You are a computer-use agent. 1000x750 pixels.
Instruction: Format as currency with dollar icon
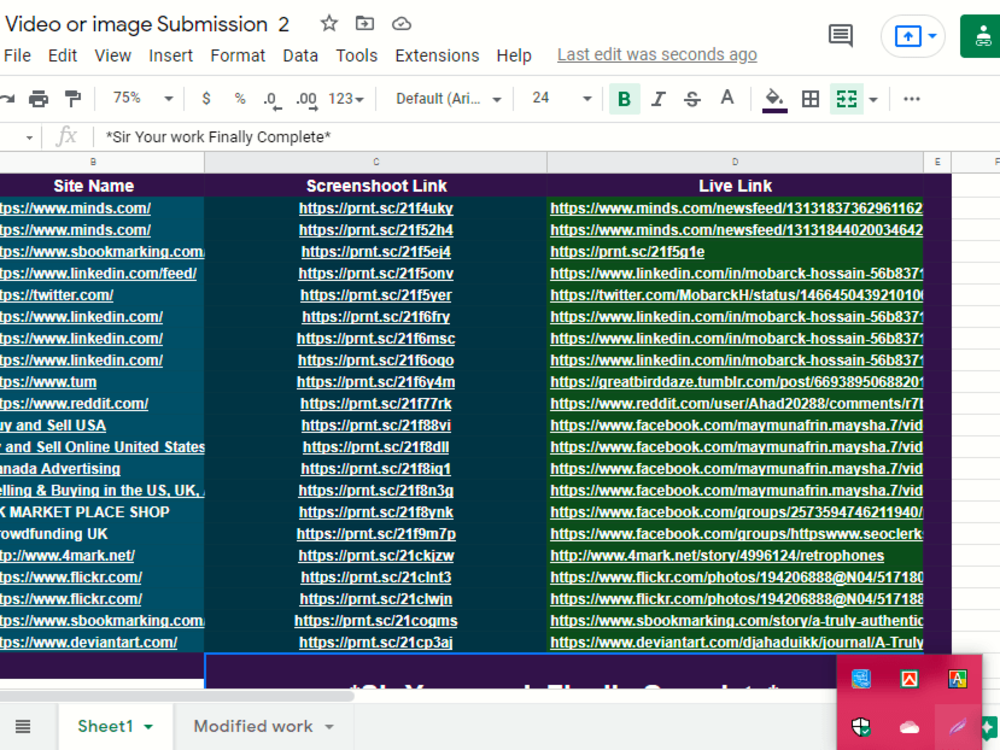point(206,98)
